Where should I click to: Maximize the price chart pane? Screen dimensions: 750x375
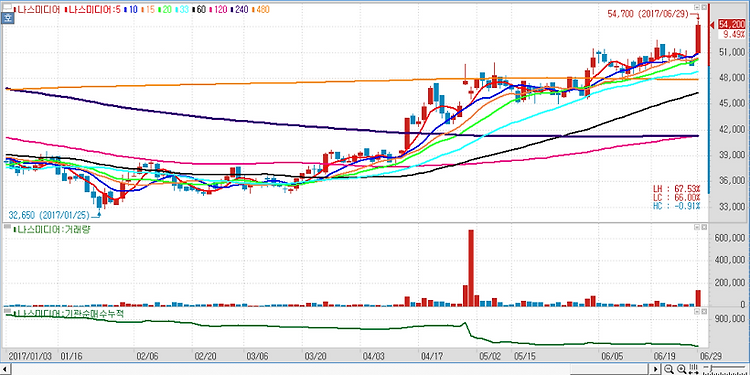tap(704, 7)
